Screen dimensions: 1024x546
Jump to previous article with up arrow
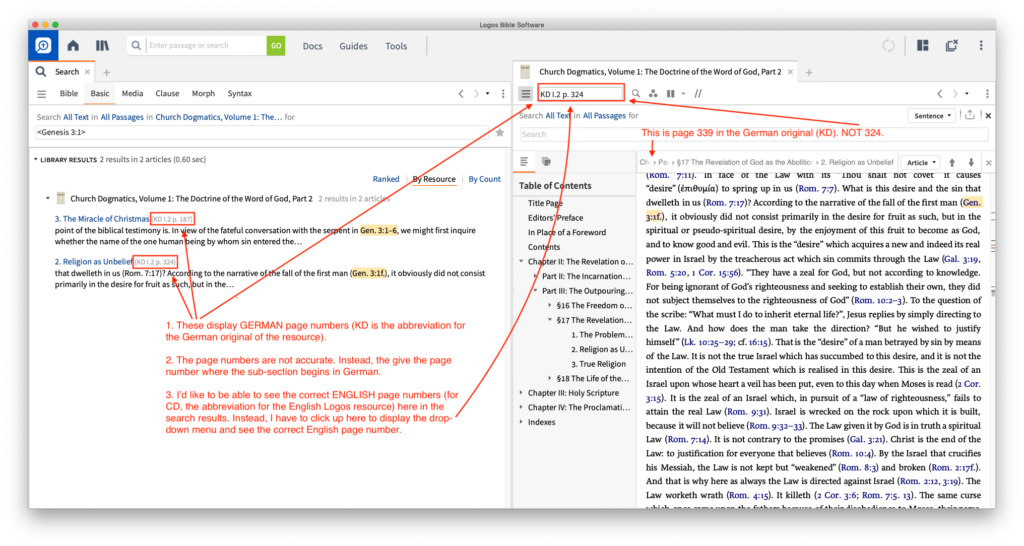tap(952, 163)
